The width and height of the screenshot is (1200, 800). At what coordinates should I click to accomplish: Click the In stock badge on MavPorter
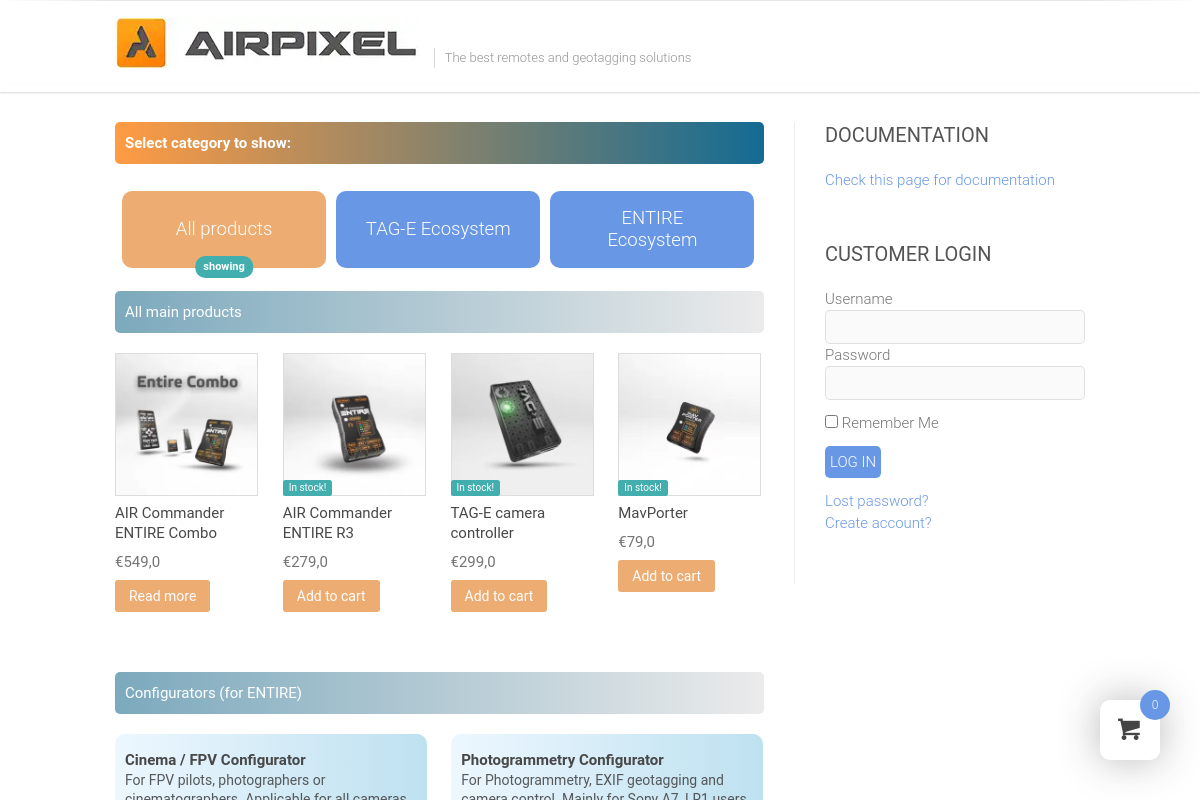point(643,488)
